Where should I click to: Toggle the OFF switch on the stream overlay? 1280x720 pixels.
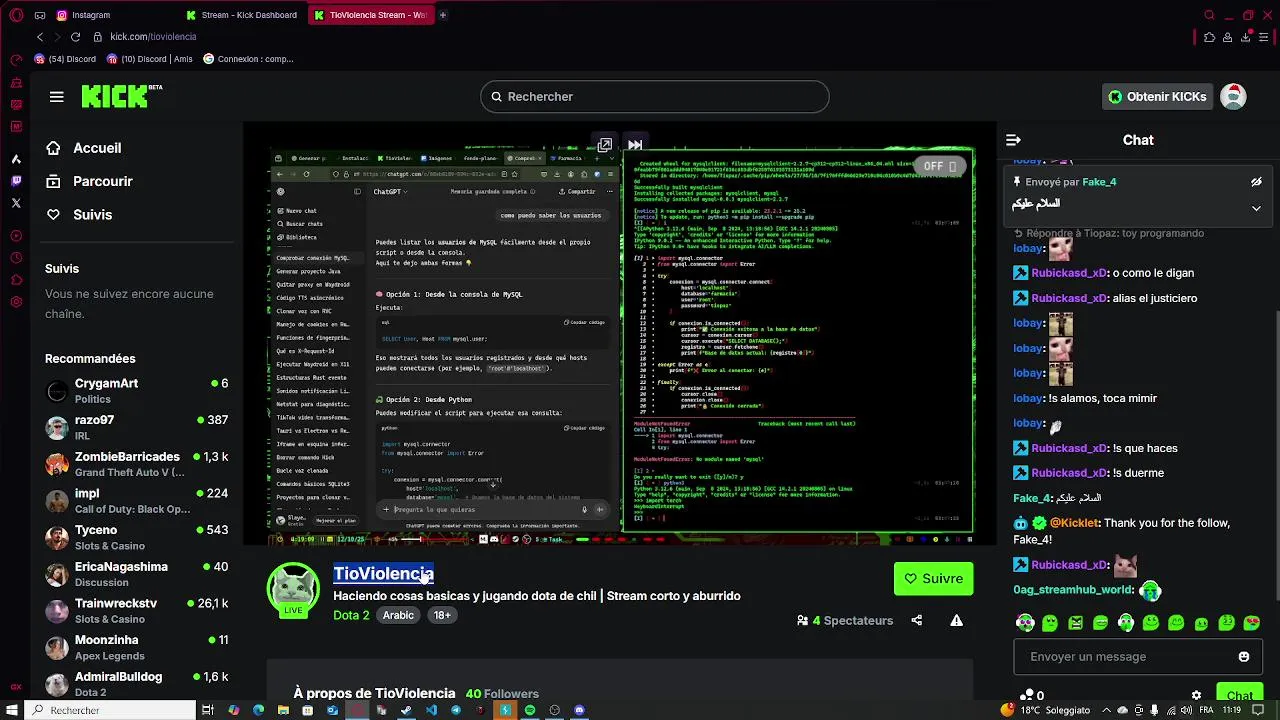tap(940, 166)
